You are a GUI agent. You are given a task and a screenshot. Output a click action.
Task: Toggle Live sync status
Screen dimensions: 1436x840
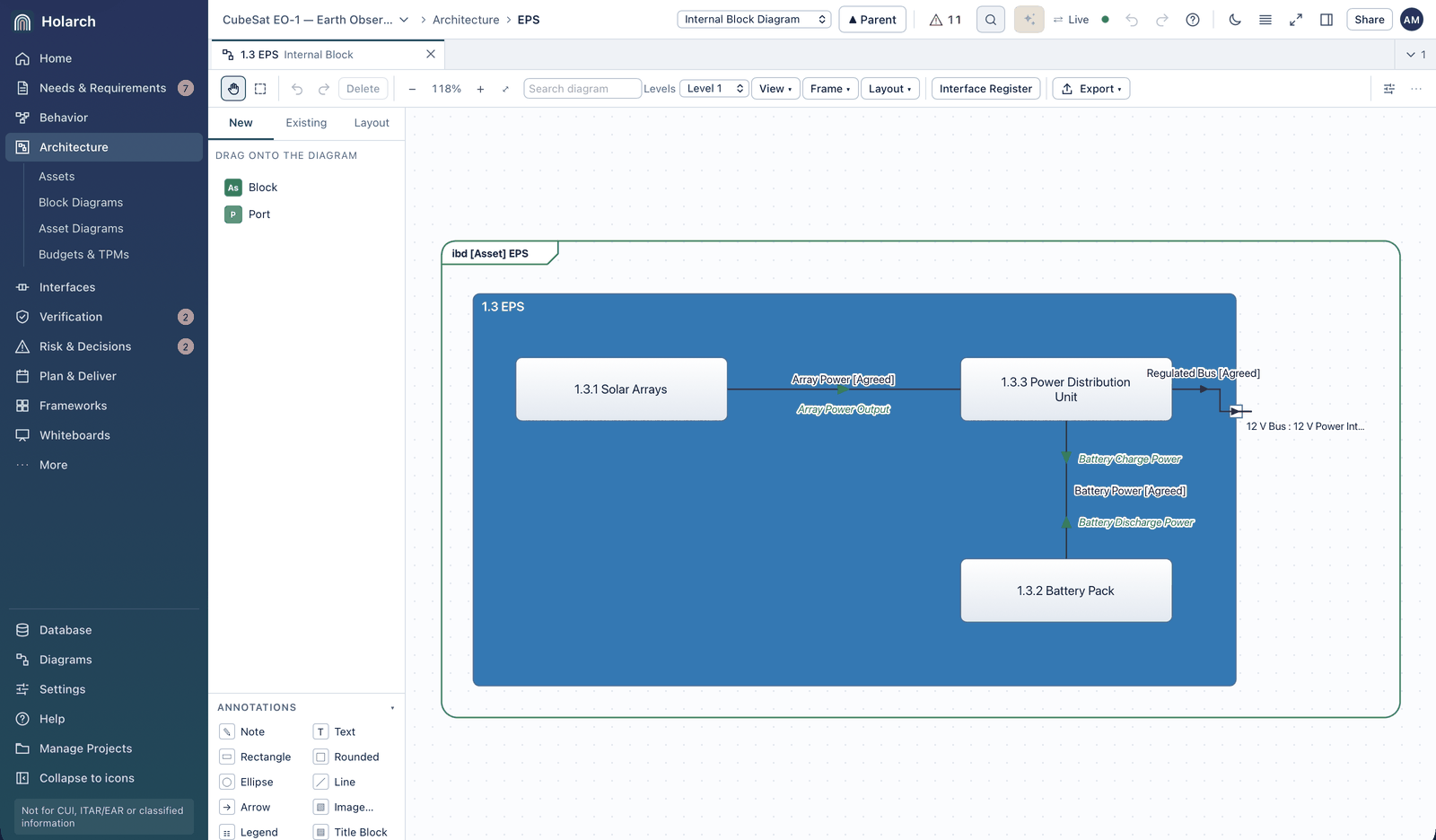pos(1081,20)
